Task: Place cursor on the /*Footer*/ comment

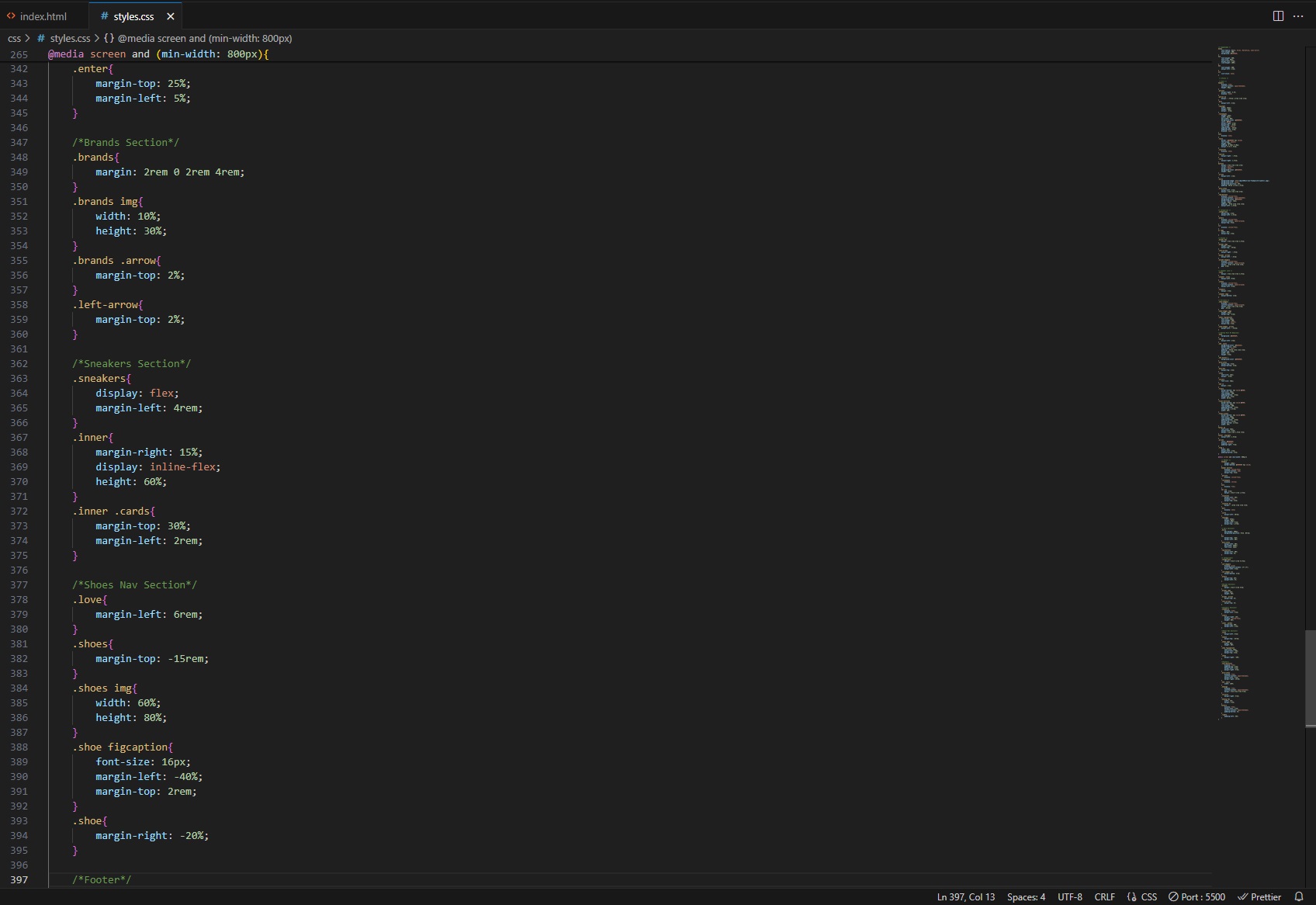Action: click(x=102, y=879)
